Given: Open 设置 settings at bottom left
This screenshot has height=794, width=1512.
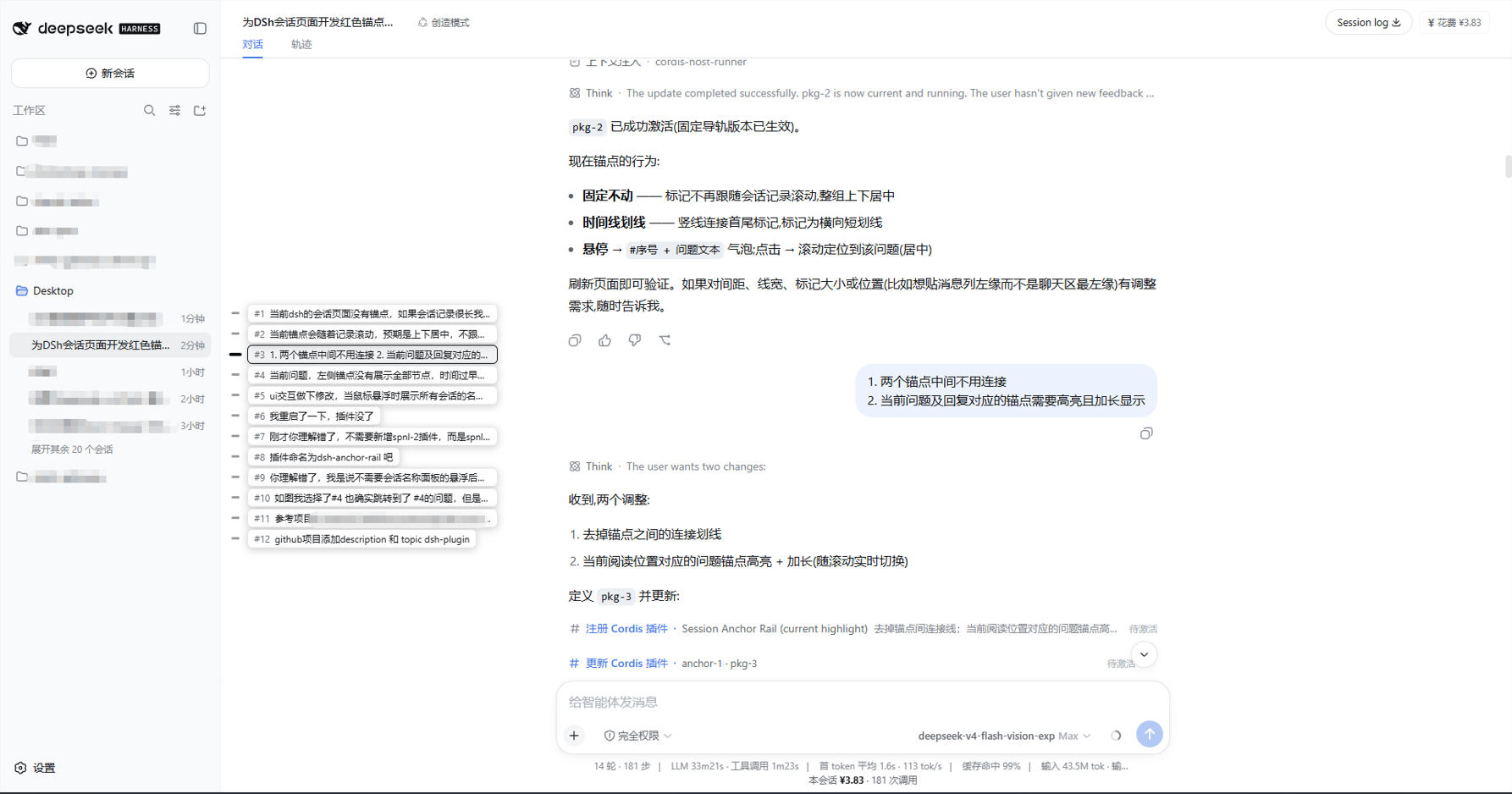Looking at the screenshot, I should pos(35,768).
